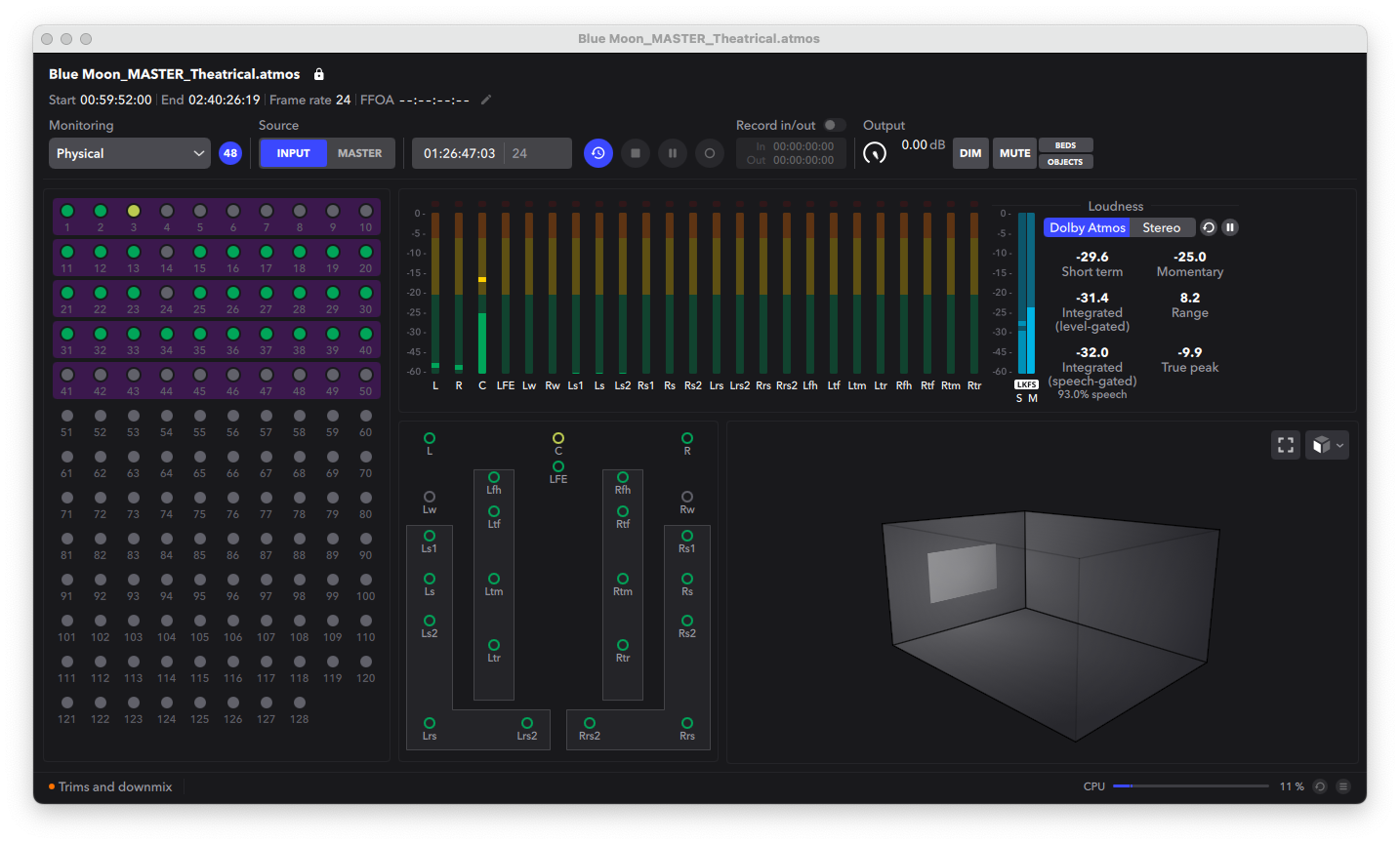Click the Record In timecode field
Screen dimensions: 1400x845
click(803, 146)
